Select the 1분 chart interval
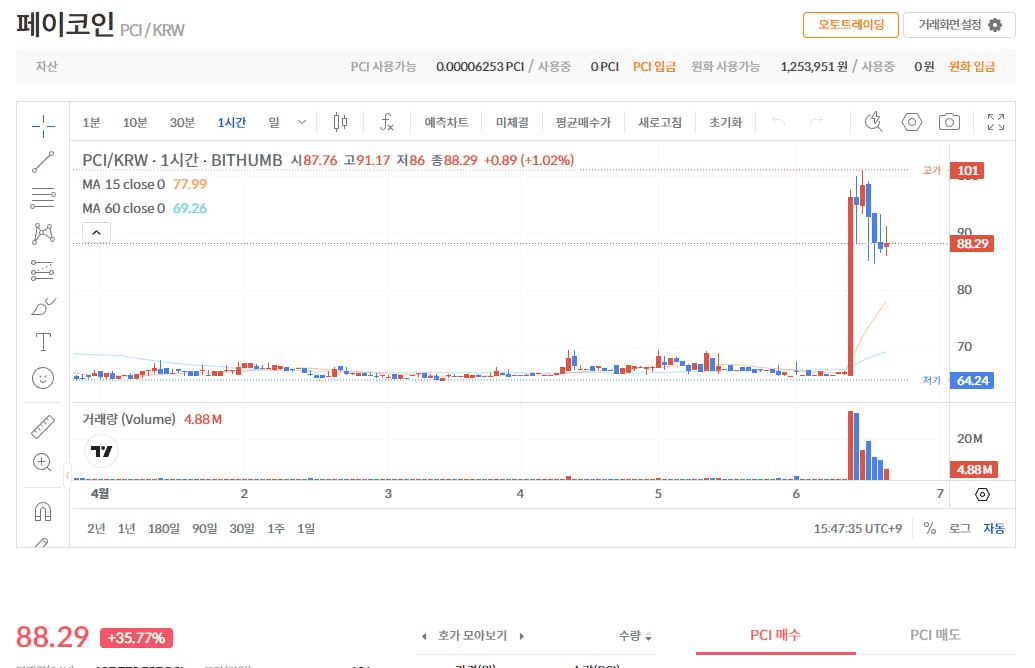This screenshot has height=668, width=1035. pyautogui.click(x=90, y=121)
